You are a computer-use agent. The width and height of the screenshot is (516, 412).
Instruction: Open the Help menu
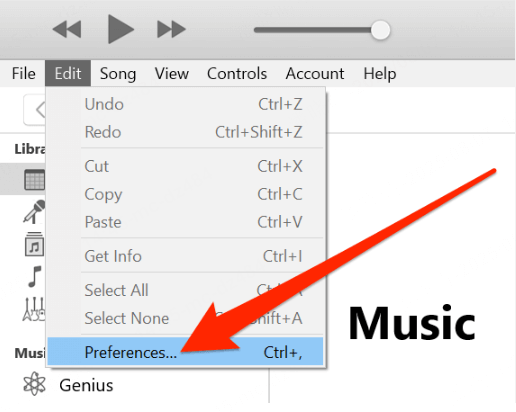tap(380, 73)
